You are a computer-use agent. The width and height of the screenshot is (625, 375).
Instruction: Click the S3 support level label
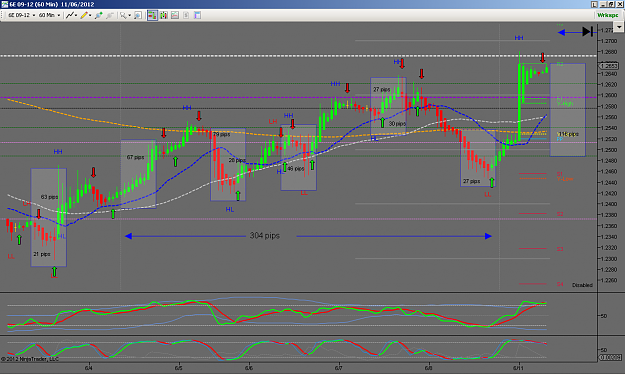(x=560, y=249)
